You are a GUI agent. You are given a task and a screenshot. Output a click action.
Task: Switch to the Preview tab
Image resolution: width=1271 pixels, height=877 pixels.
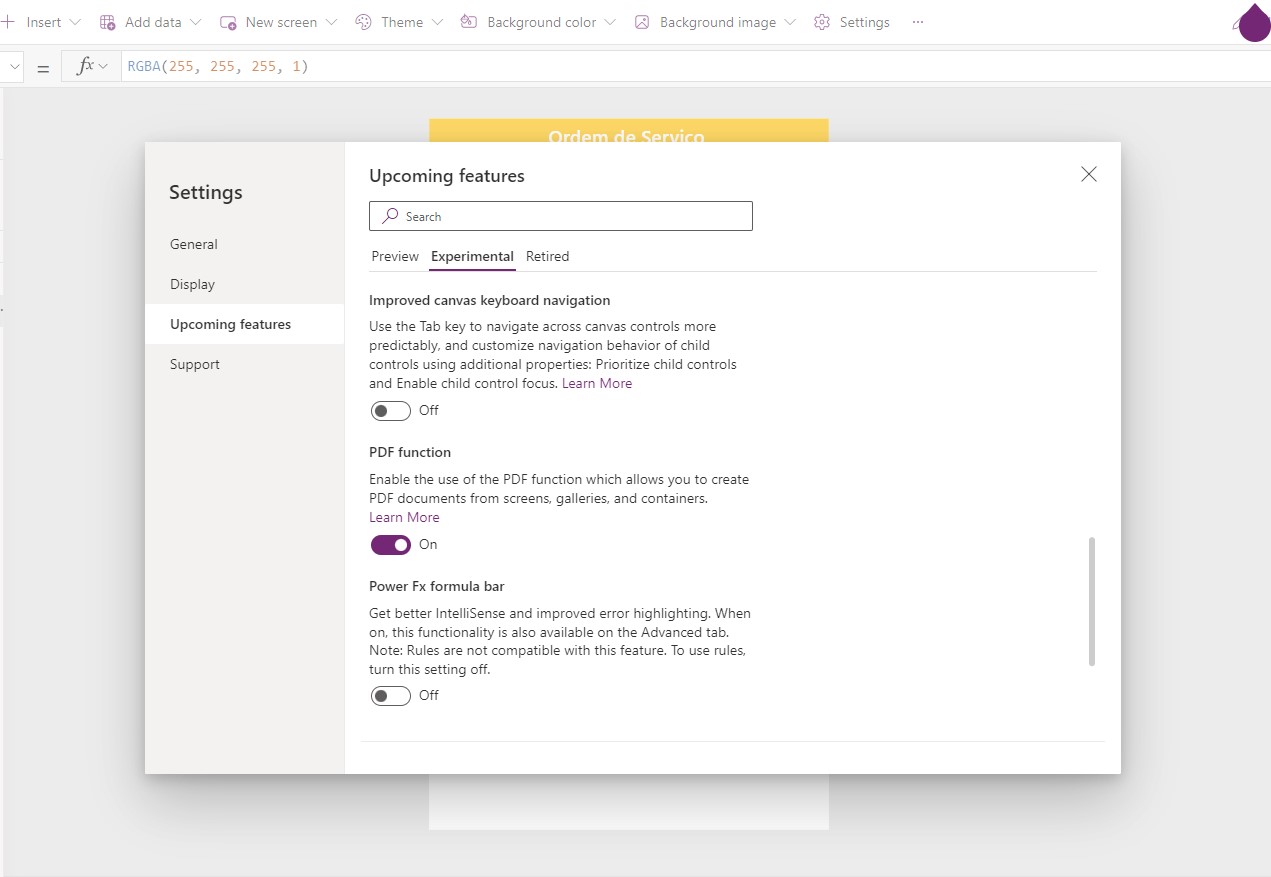[394, 256]
